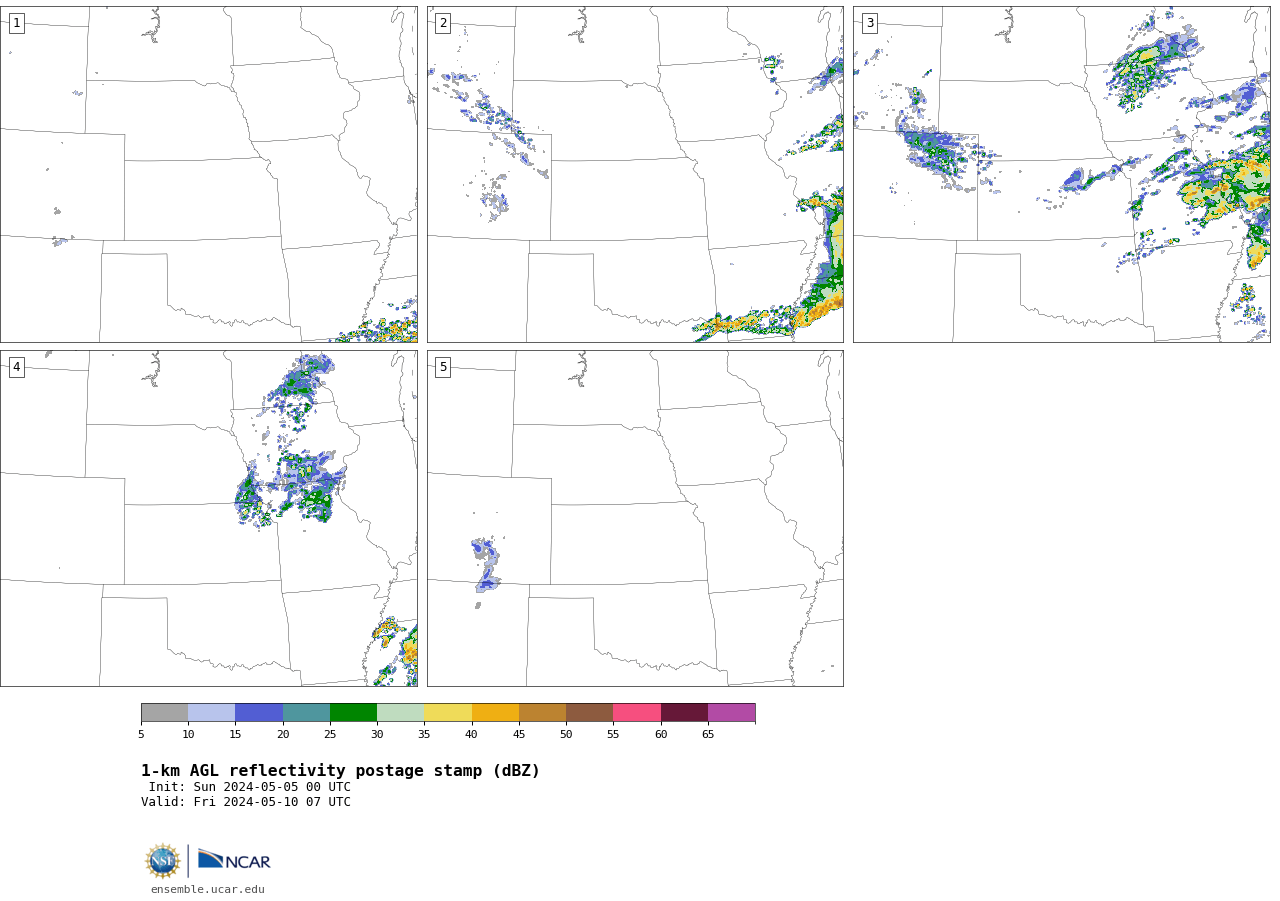
Task: Click the ensemble.ucar.edu text
Action: click(x=208, y=890)
